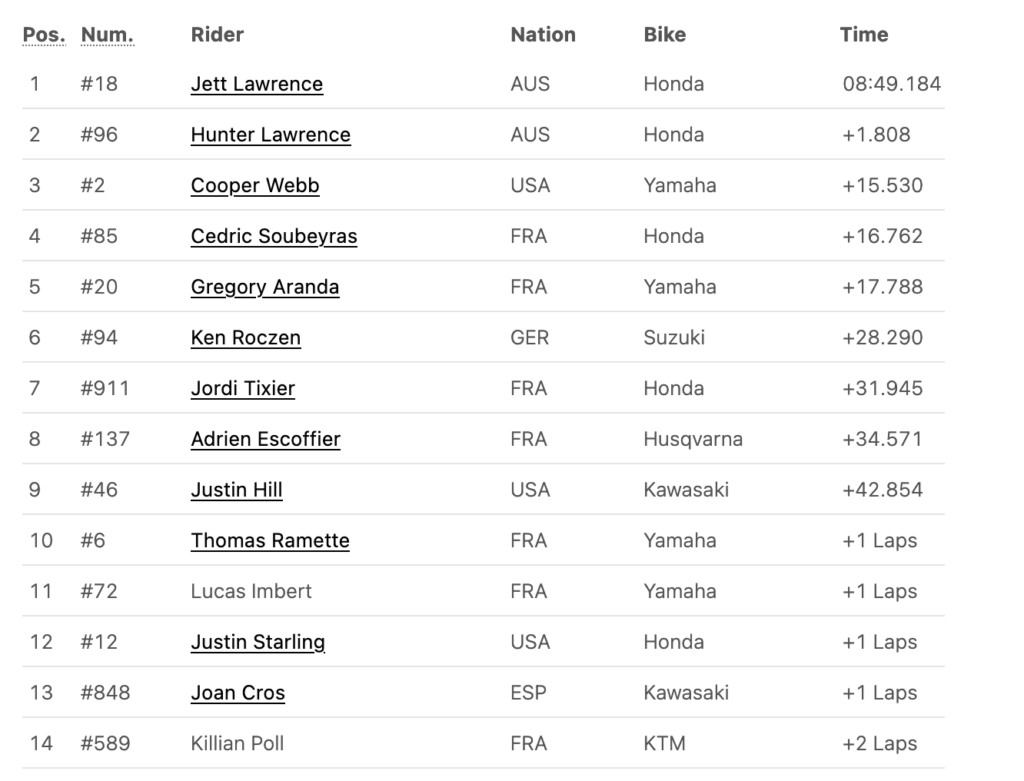Click the Rider column header

[x=217, y=35]
